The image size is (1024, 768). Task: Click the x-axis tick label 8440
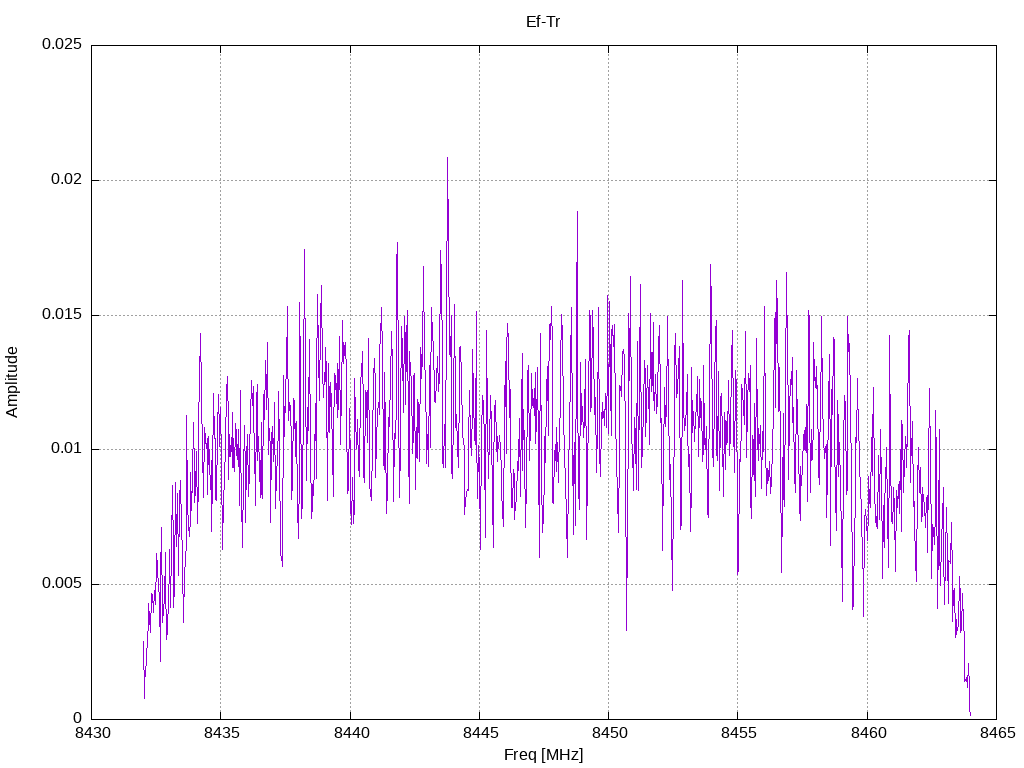tap(351, 733)
